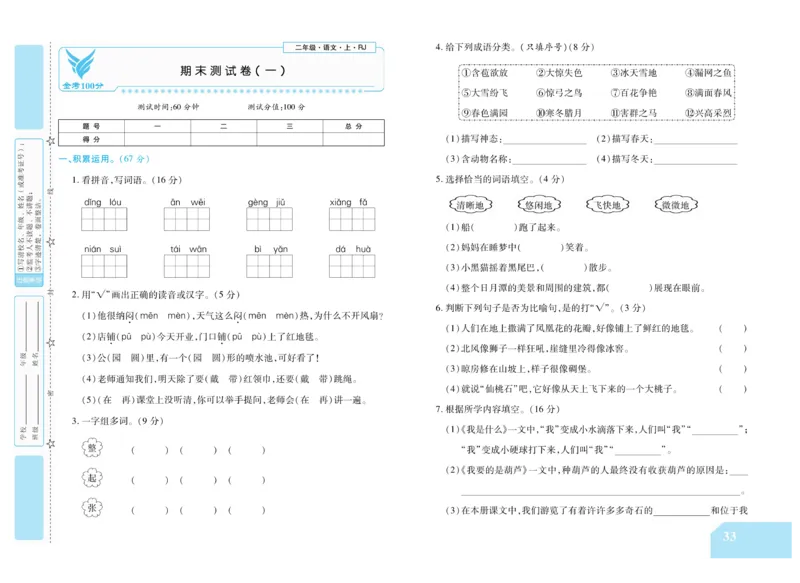Click the 清晰地 word bubble

click(469, 206)
